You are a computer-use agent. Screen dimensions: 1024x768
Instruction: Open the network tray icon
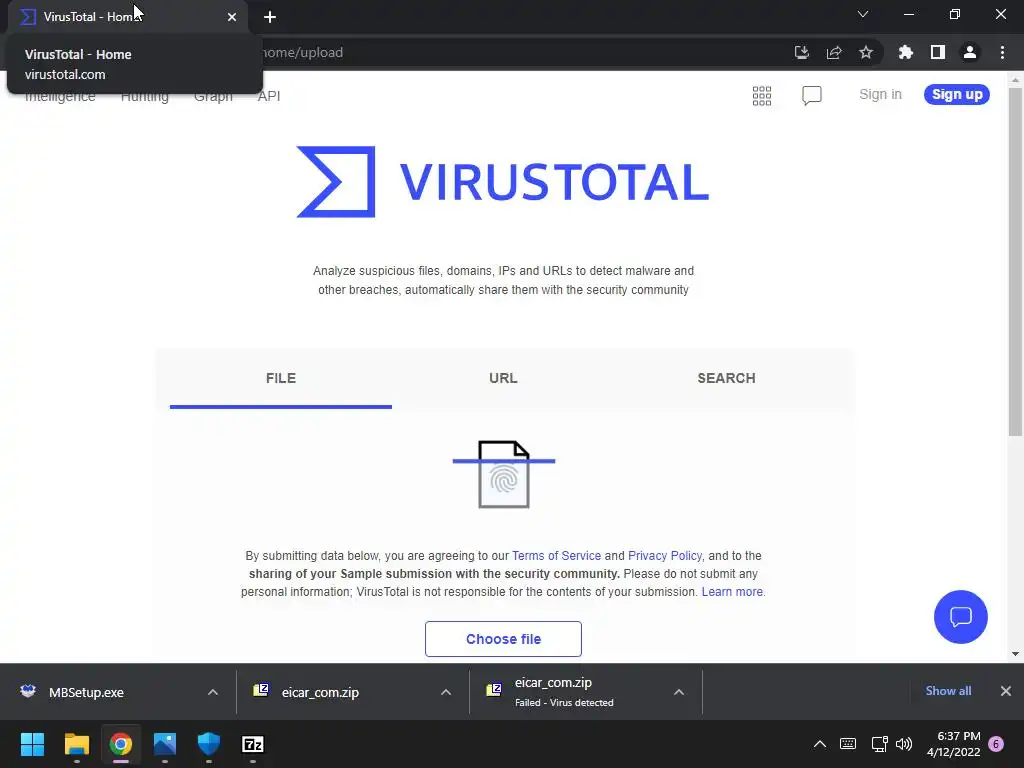(879, 744)
